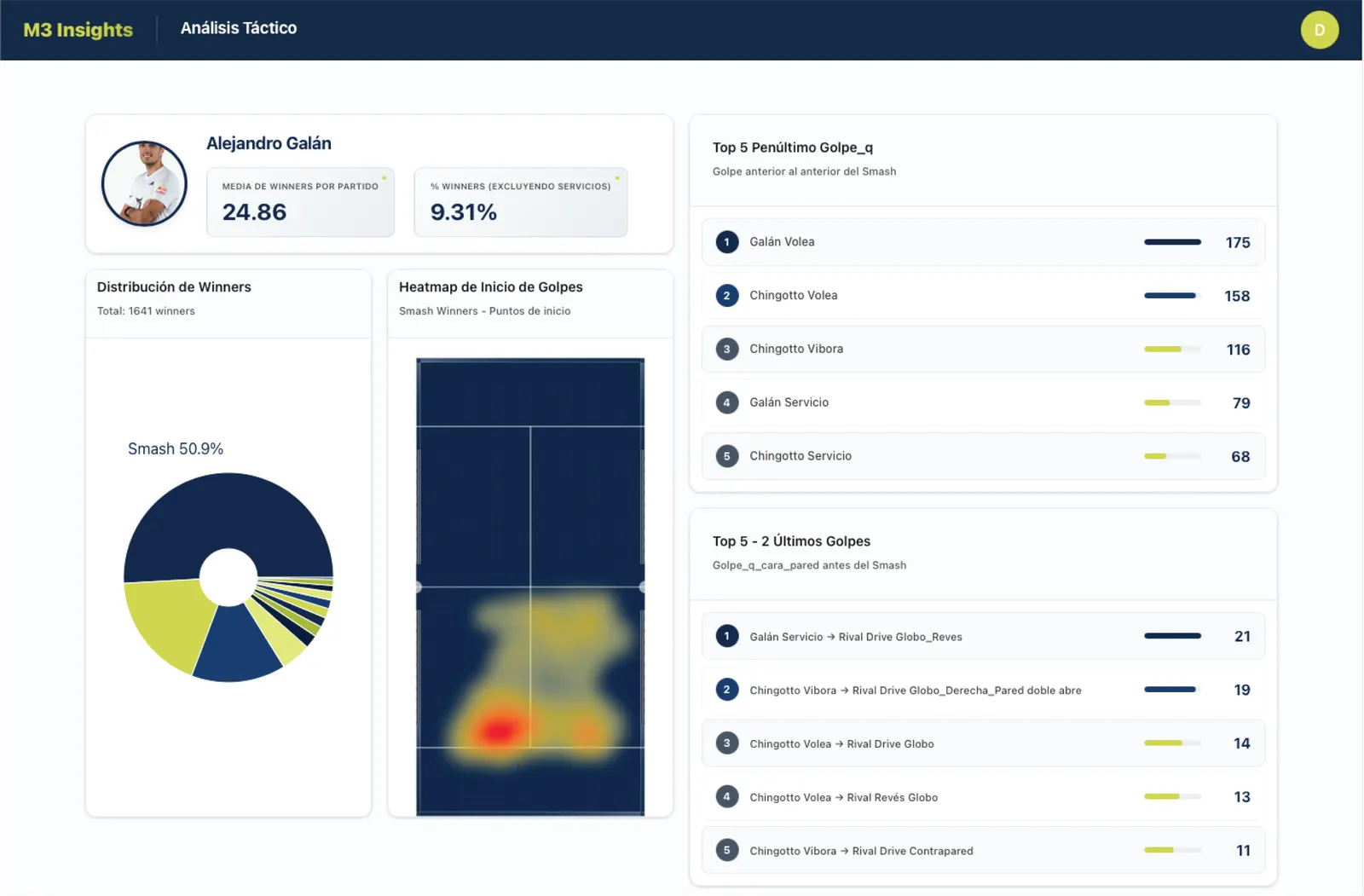Screen dimensions: 1364x896
Task: Click the progress bar for Chingotto Servicio
Action: 1172,456
